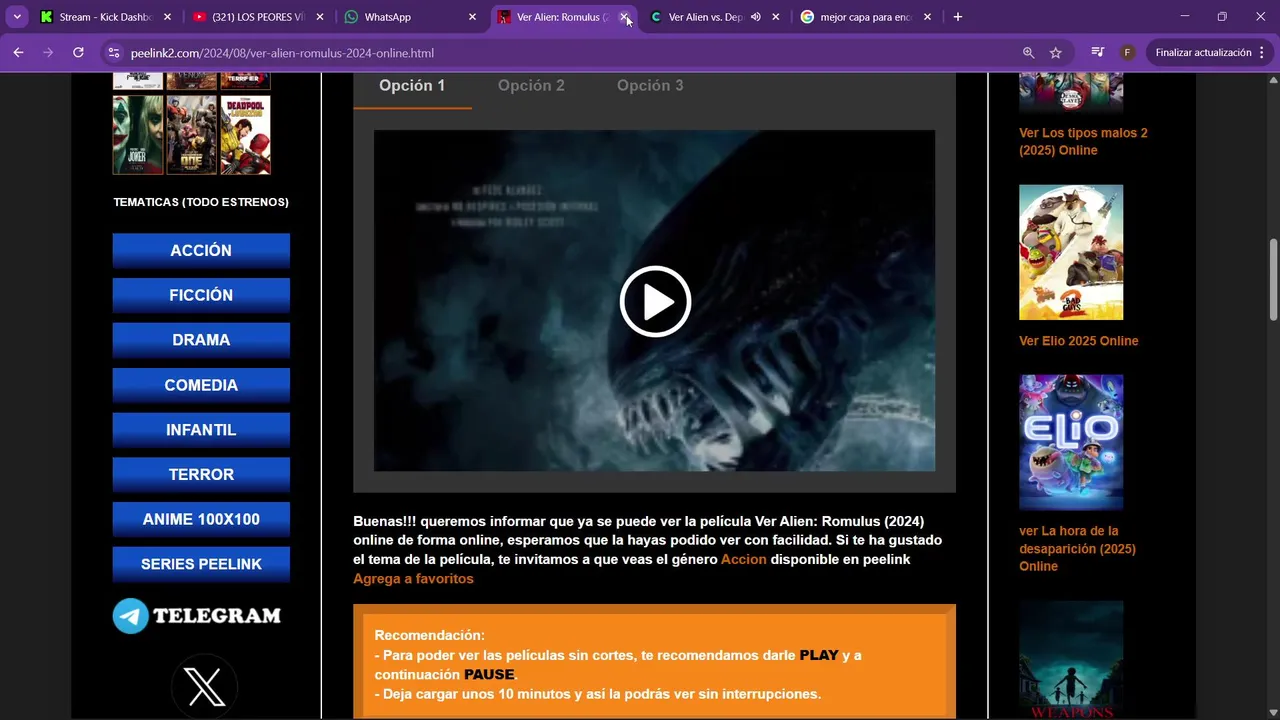The image size is (1280, 720).
Task: Open the profile avatar F
Action: click(1127, 53)
